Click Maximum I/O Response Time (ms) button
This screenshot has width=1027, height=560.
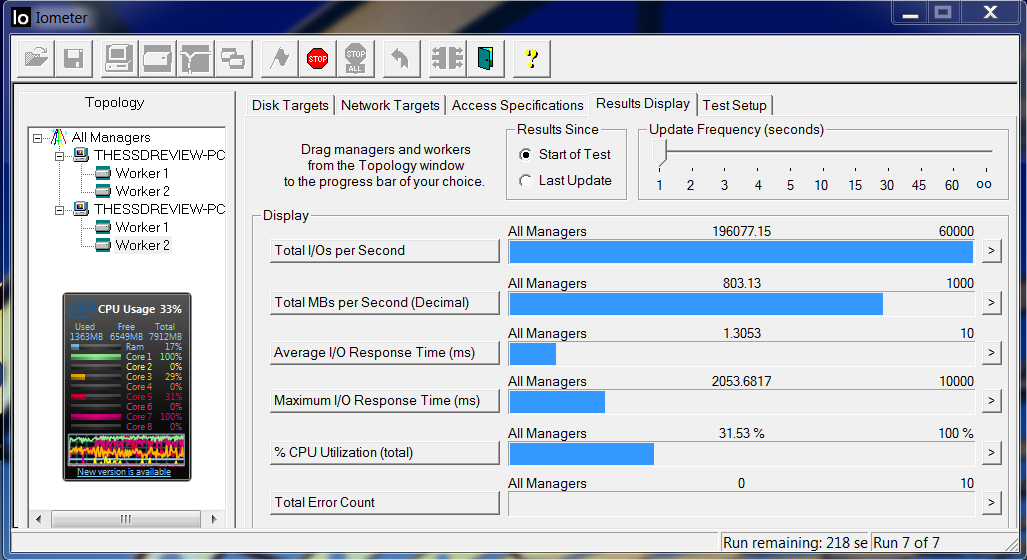coord(385,401)
